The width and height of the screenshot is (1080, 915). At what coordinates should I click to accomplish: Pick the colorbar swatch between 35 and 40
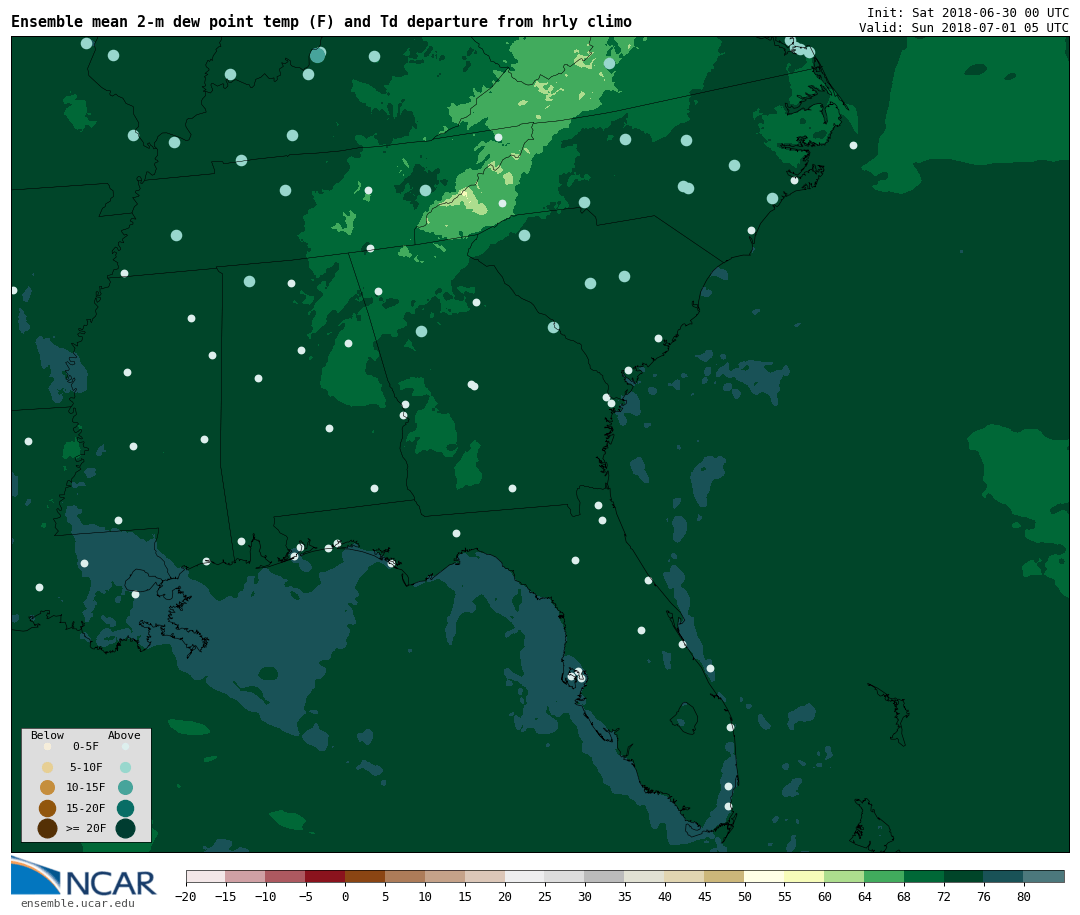[x=645, y=876]
